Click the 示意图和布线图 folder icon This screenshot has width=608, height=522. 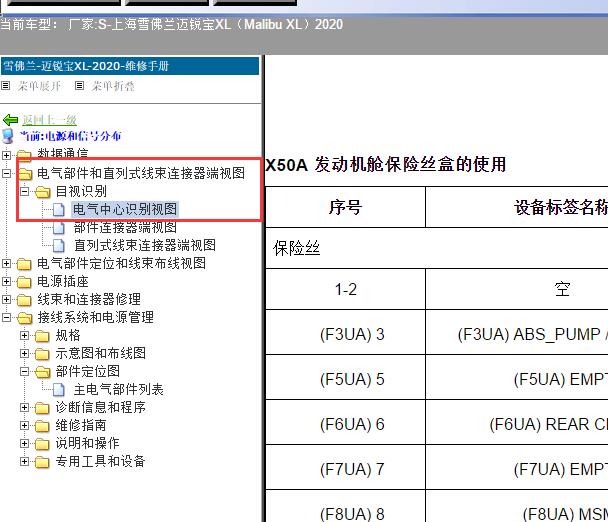[42, 354]
